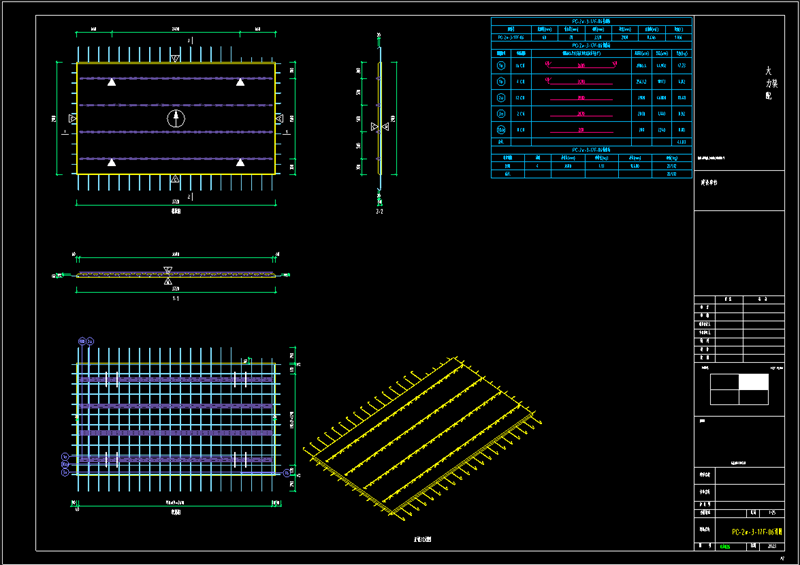Select the yellow isometric slab view
Screen dimensions: 800x565
[422, 439]
